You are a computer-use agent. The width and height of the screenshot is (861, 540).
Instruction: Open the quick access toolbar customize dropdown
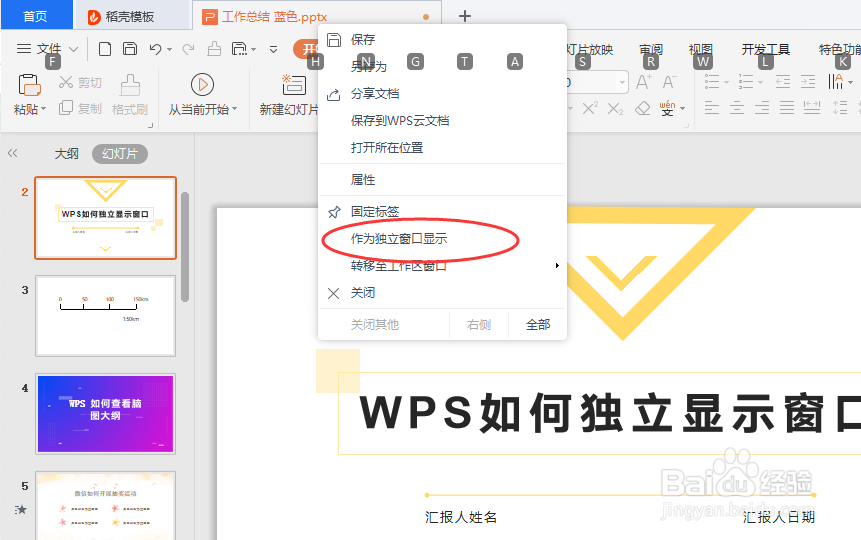coord(273,49)
